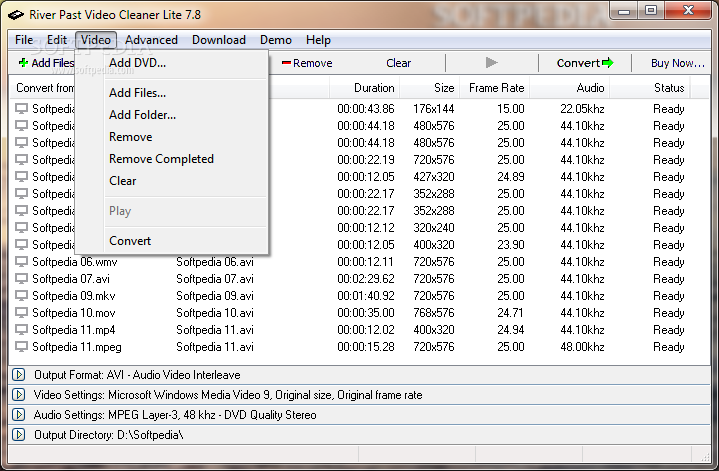Click the audio value 48.00khz
Image resolution: width=719 pixels, height=471 pixels.
click(582, 347)
